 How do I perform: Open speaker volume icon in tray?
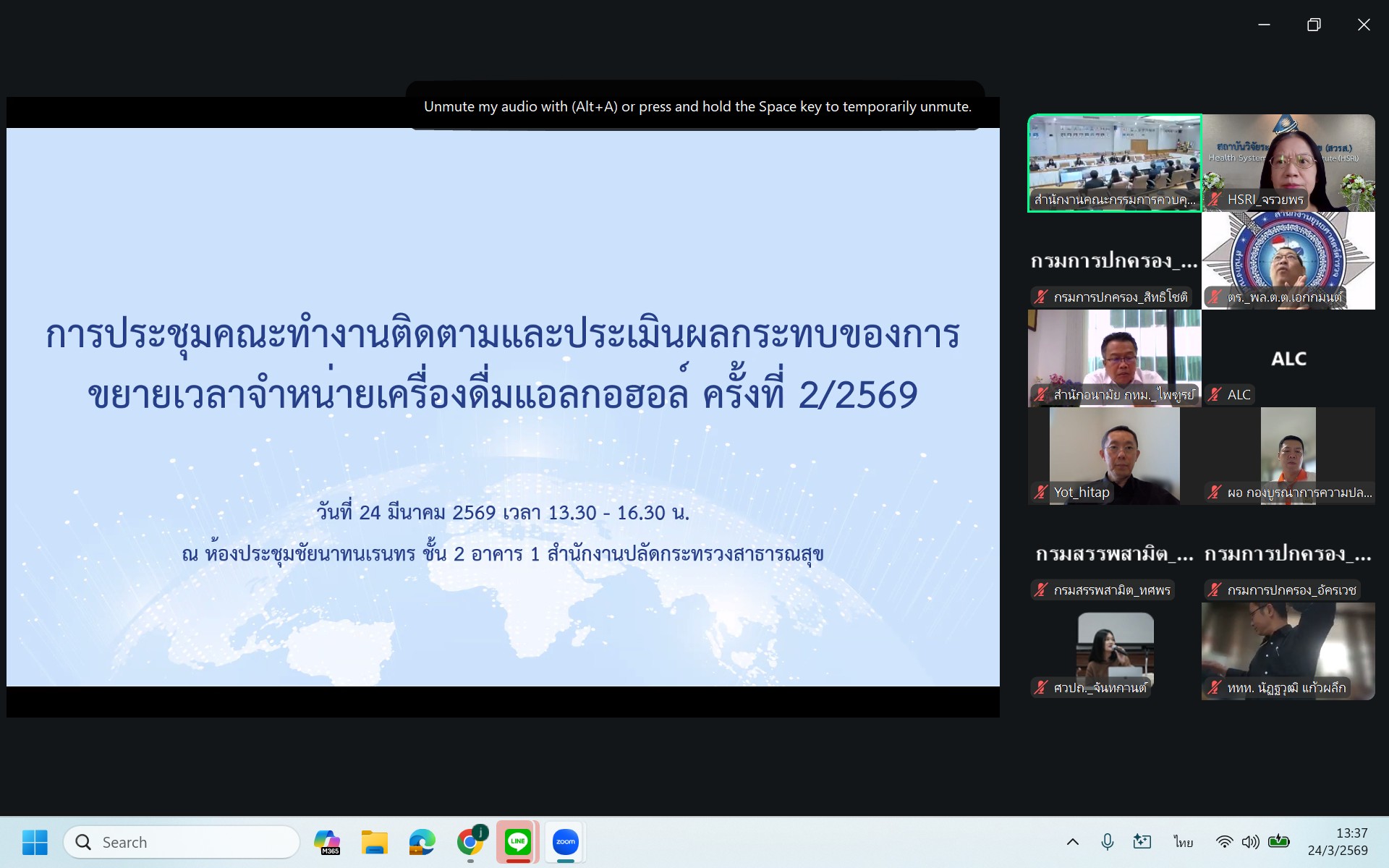(x=1250, y=842)
